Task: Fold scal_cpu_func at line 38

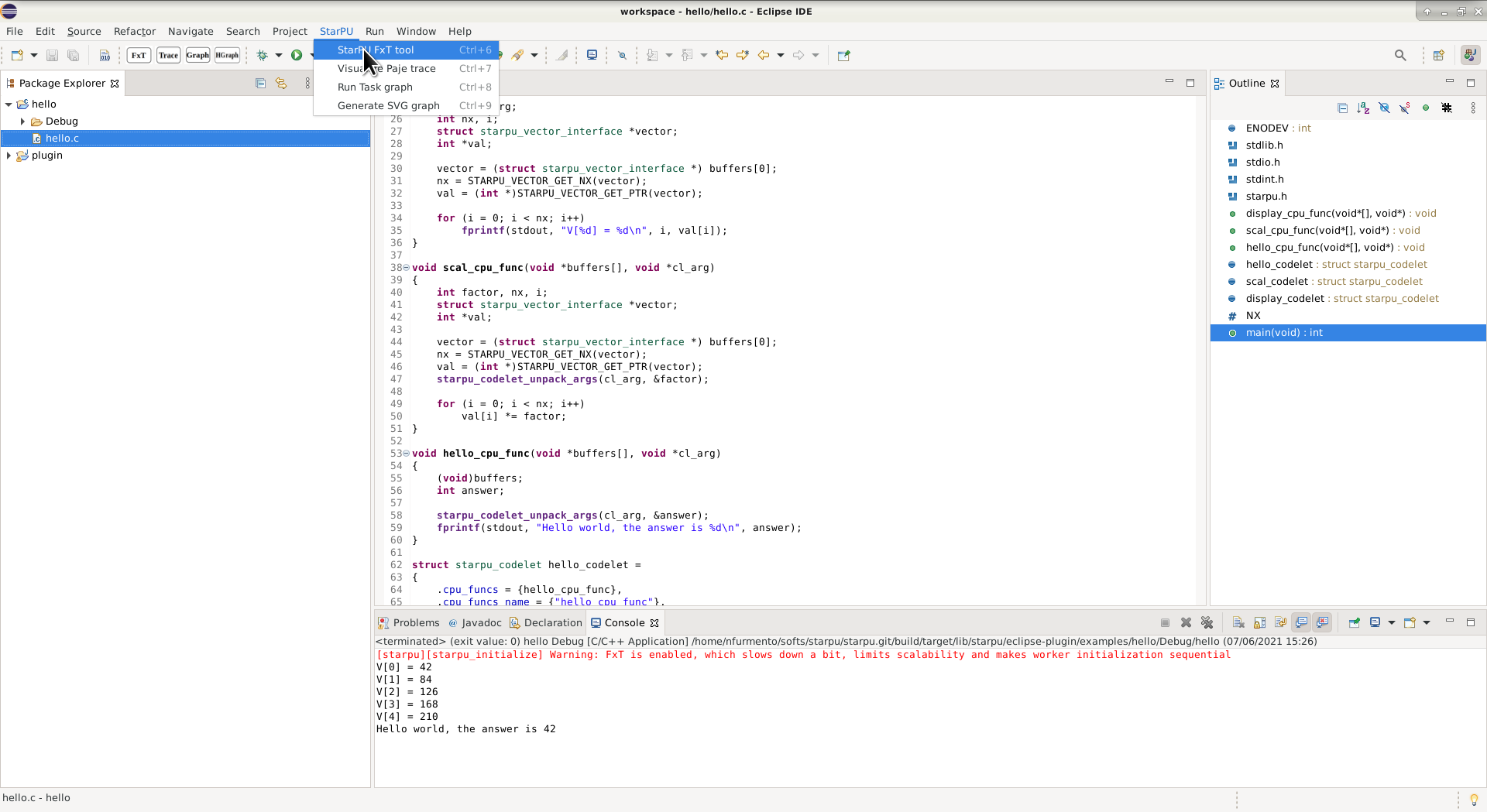Action: (406, 268)
